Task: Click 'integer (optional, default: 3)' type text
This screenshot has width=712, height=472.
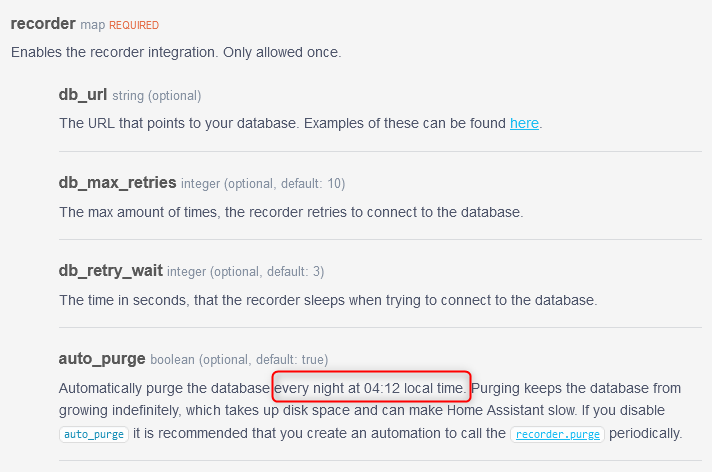Action: coord(246,272)
